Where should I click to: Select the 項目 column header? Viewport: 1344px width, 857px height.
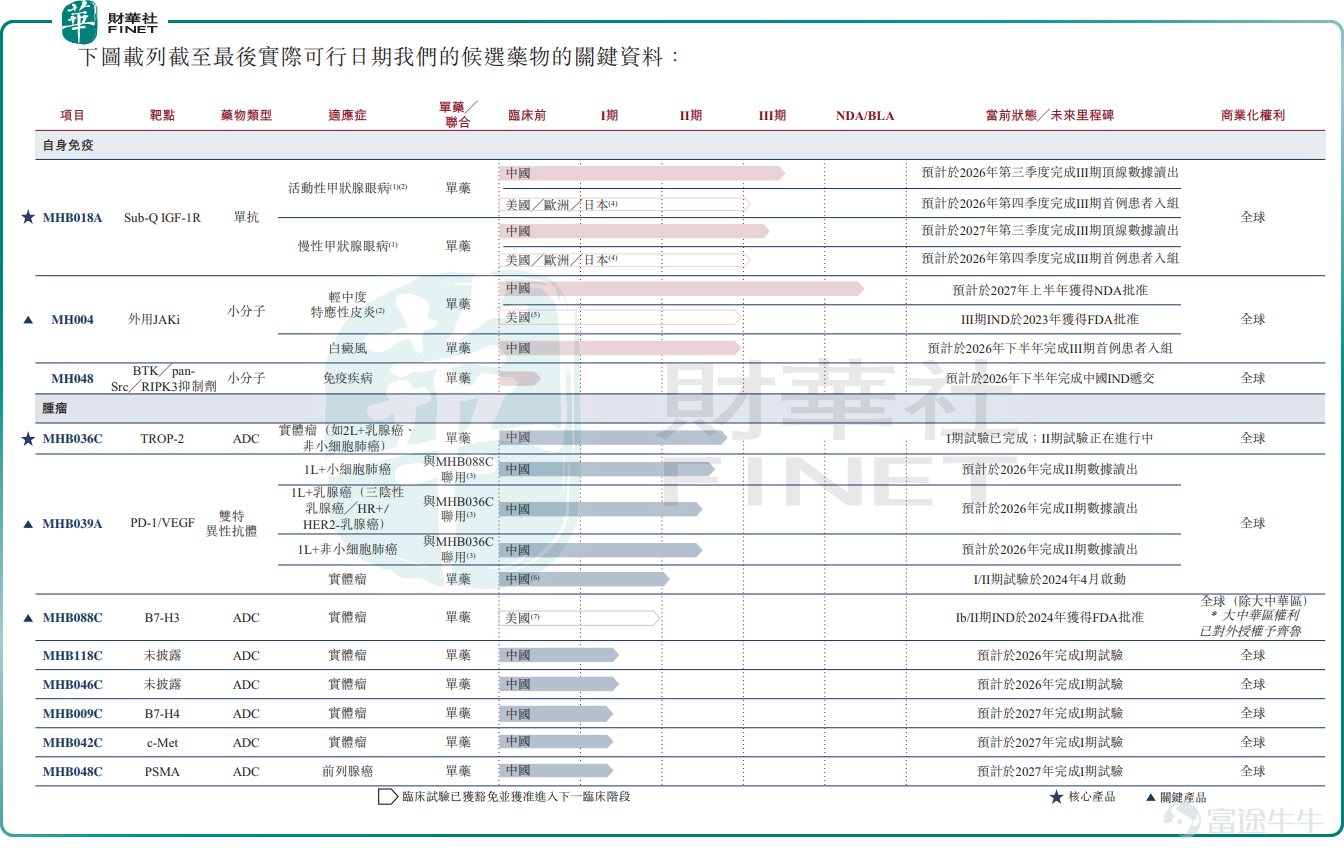(x=73, y=116)
